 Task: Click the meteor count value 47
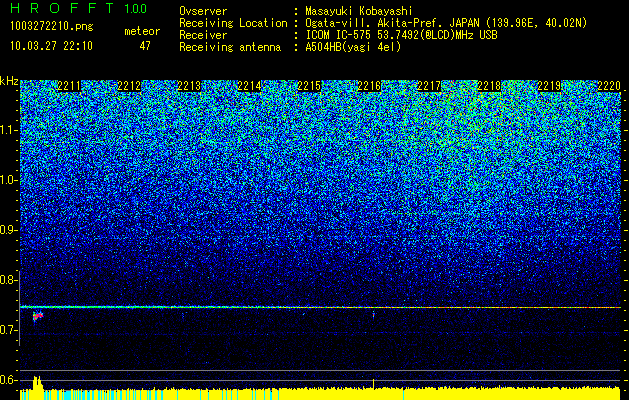click(x=145, y=46)
